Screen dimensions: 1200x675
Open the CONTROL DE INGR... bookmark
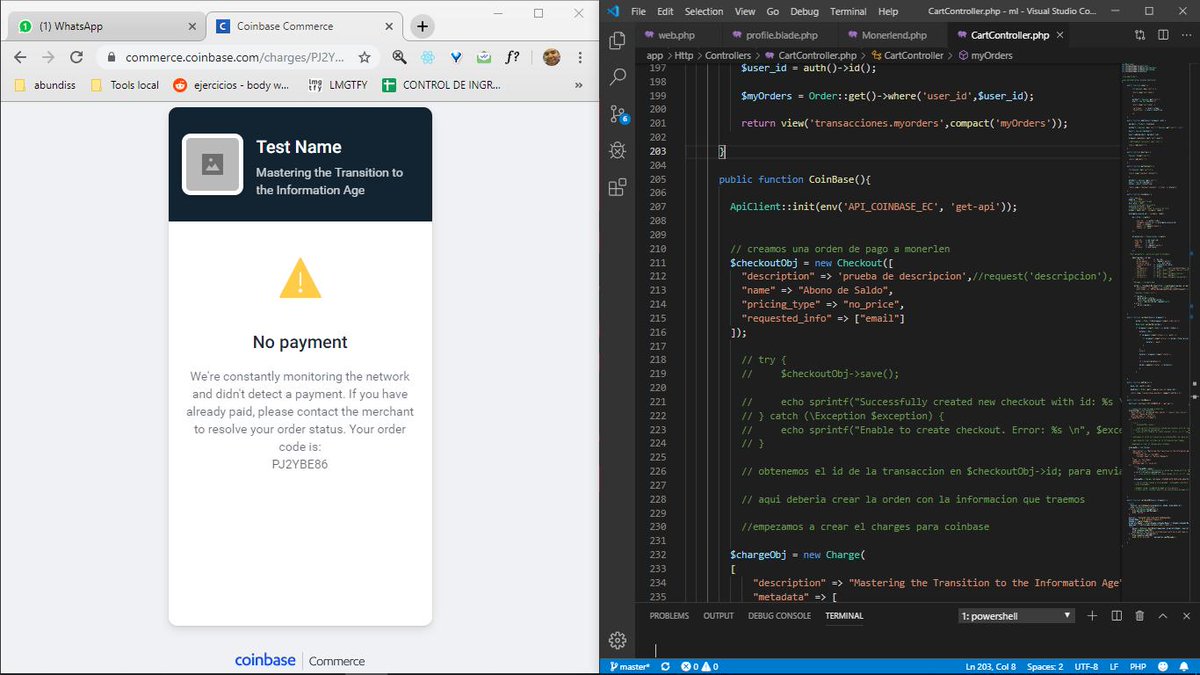click(x=440, y=85)
